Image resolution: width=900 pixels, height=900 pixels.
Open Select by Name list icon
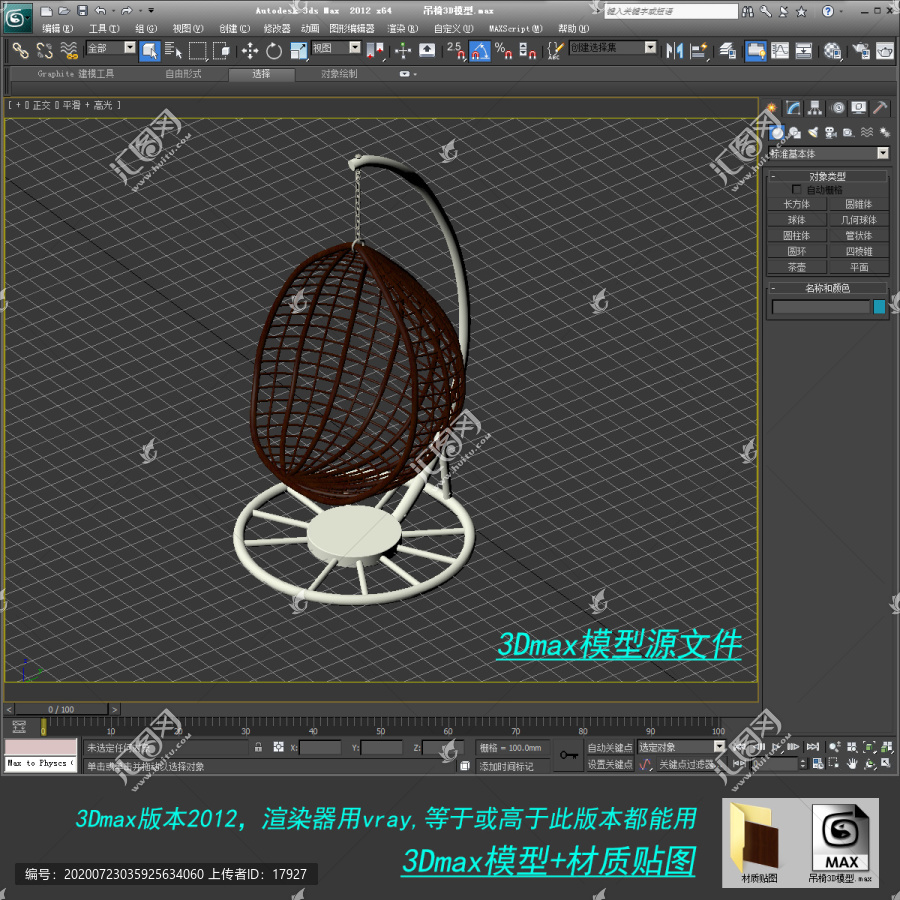[x=173, y=51]
